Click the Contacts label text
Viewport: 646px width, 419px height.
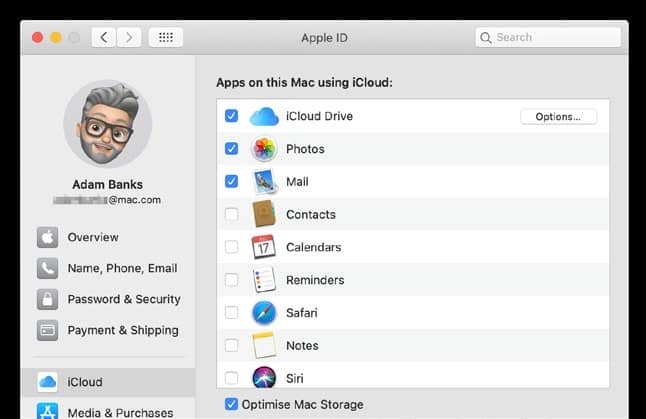click(x=311, y=215)
